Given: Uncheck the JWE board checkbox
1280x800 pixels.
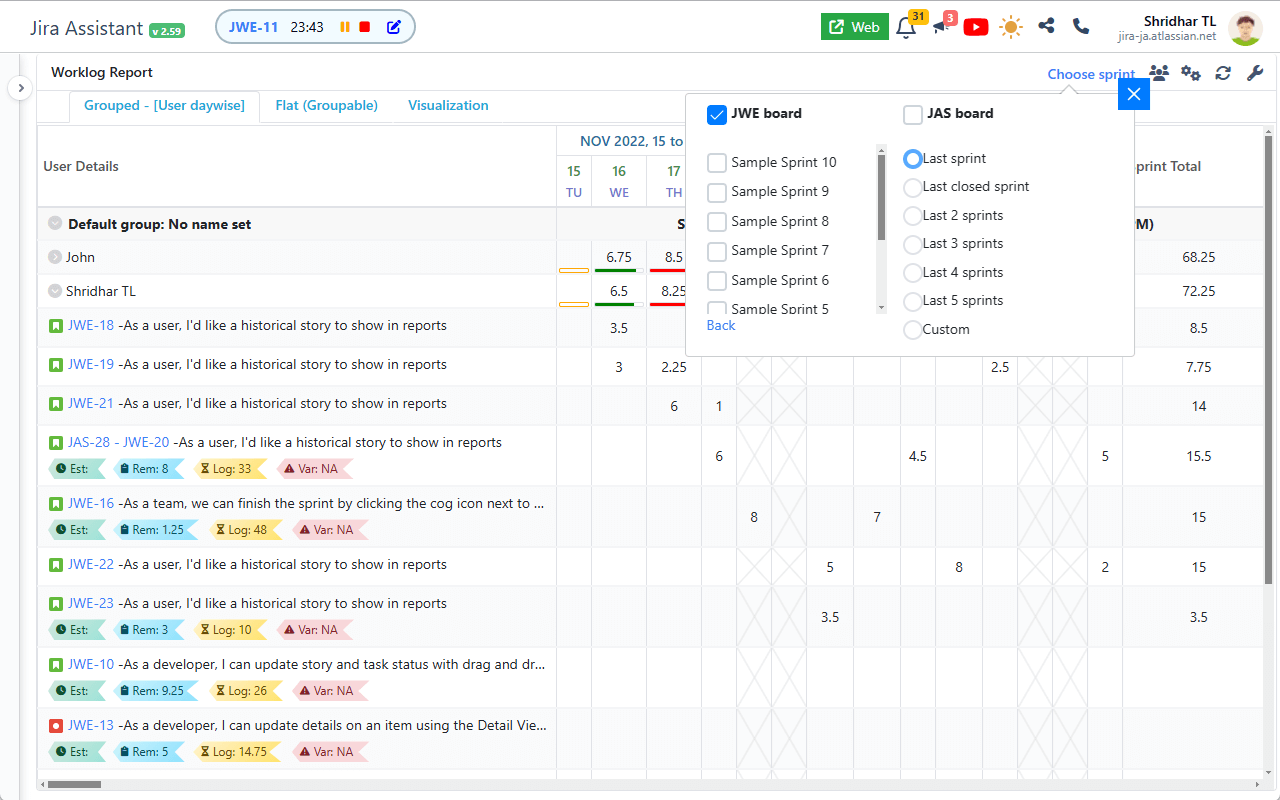Looking at the screenshot, I should coord(716,114).
